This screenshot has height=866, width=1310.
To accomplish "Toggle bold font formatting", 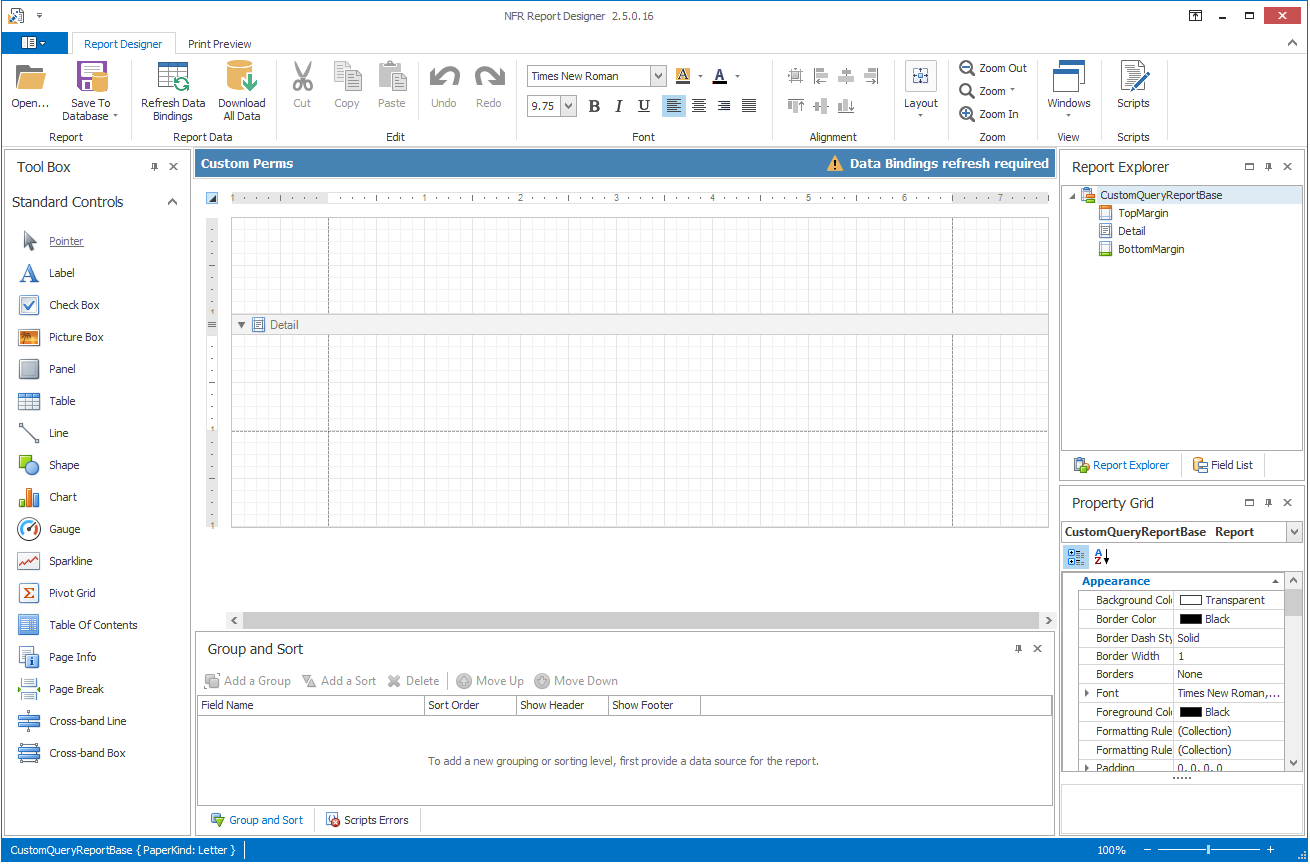I will 594,106.
